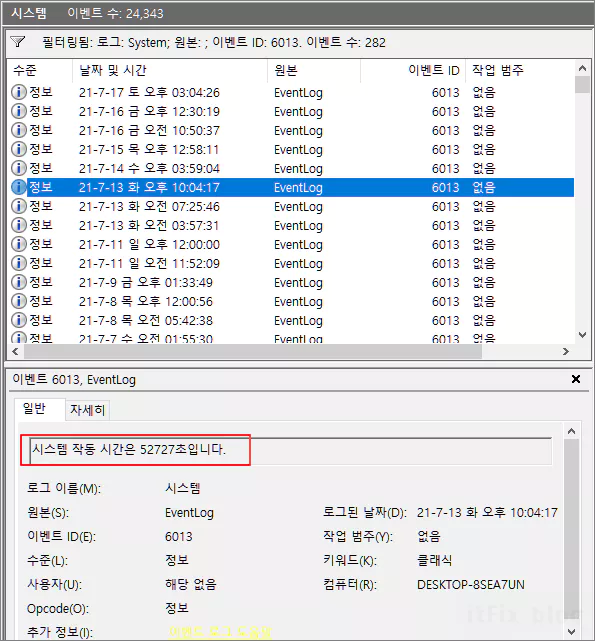Click info icon of 01:33:49 event row

coord(18,282)
